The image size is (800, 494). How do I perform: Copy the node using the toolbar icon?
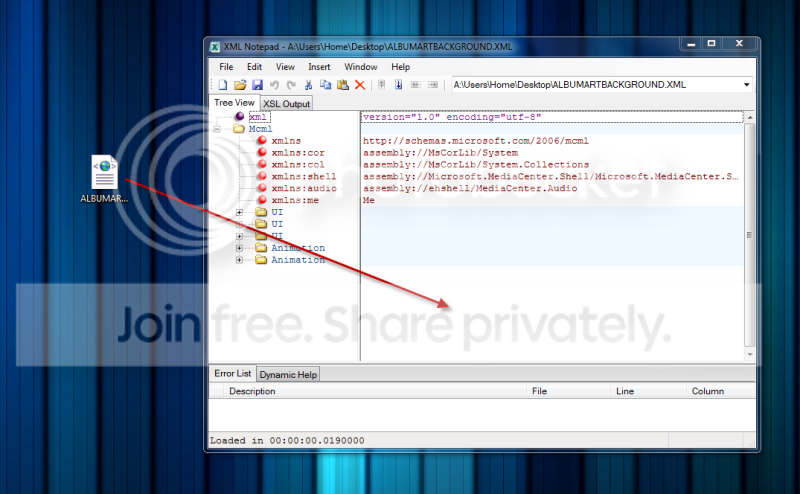[x=326, y=85]
